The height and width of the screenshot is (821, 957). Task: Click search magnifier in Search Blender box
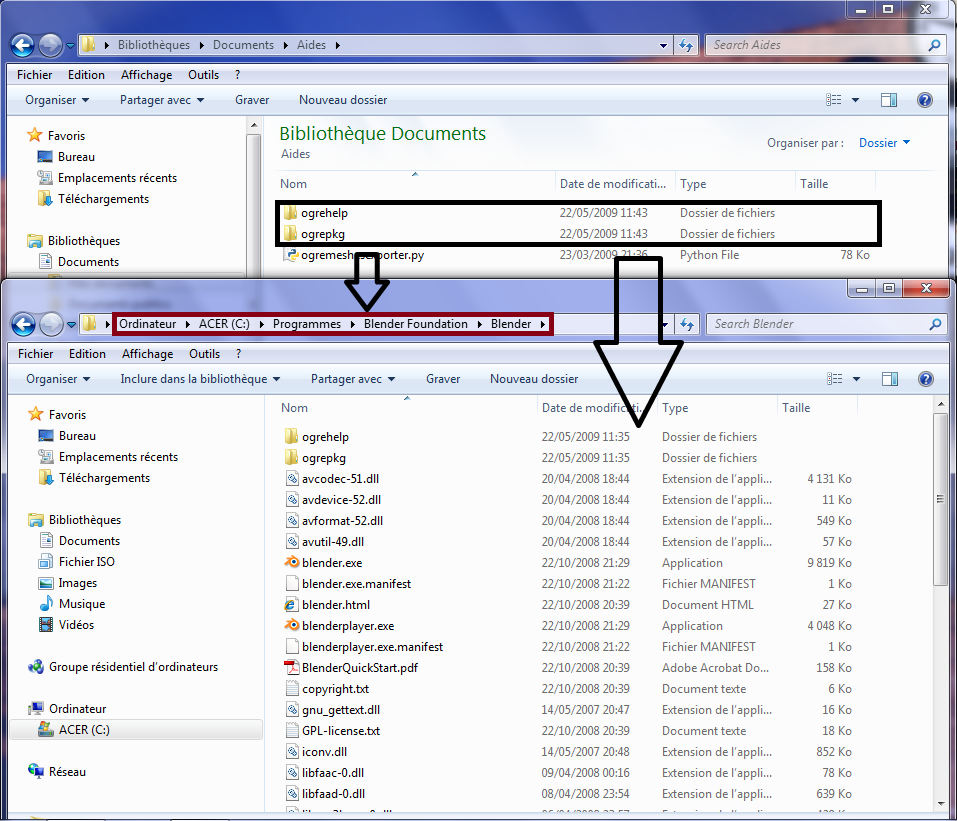935,324
